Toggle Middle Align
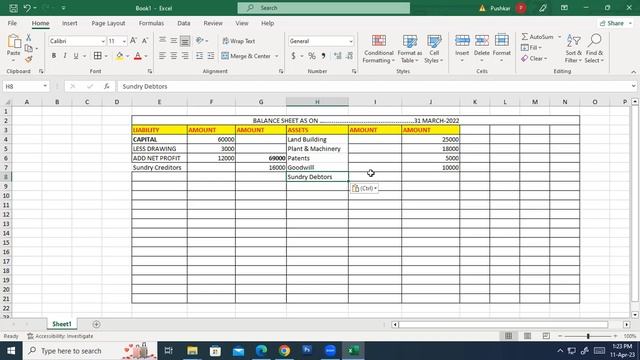This screenshot has height=360, width=640. [174, 40]
